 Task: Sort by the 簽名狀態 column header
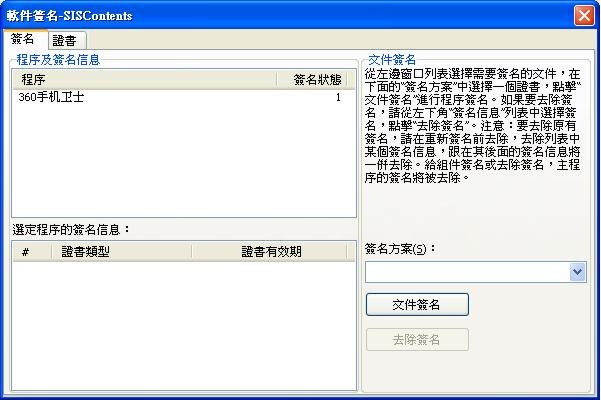coord(312,80)
